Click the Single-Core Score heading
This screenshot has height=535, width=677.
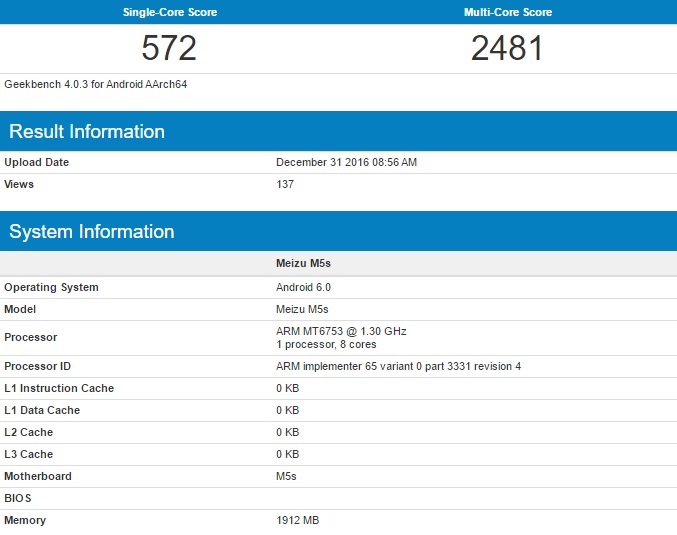170,12
